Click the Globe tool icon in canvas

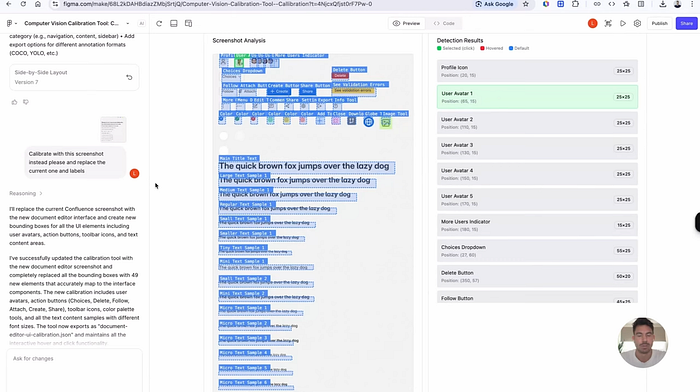coord(368,121)
